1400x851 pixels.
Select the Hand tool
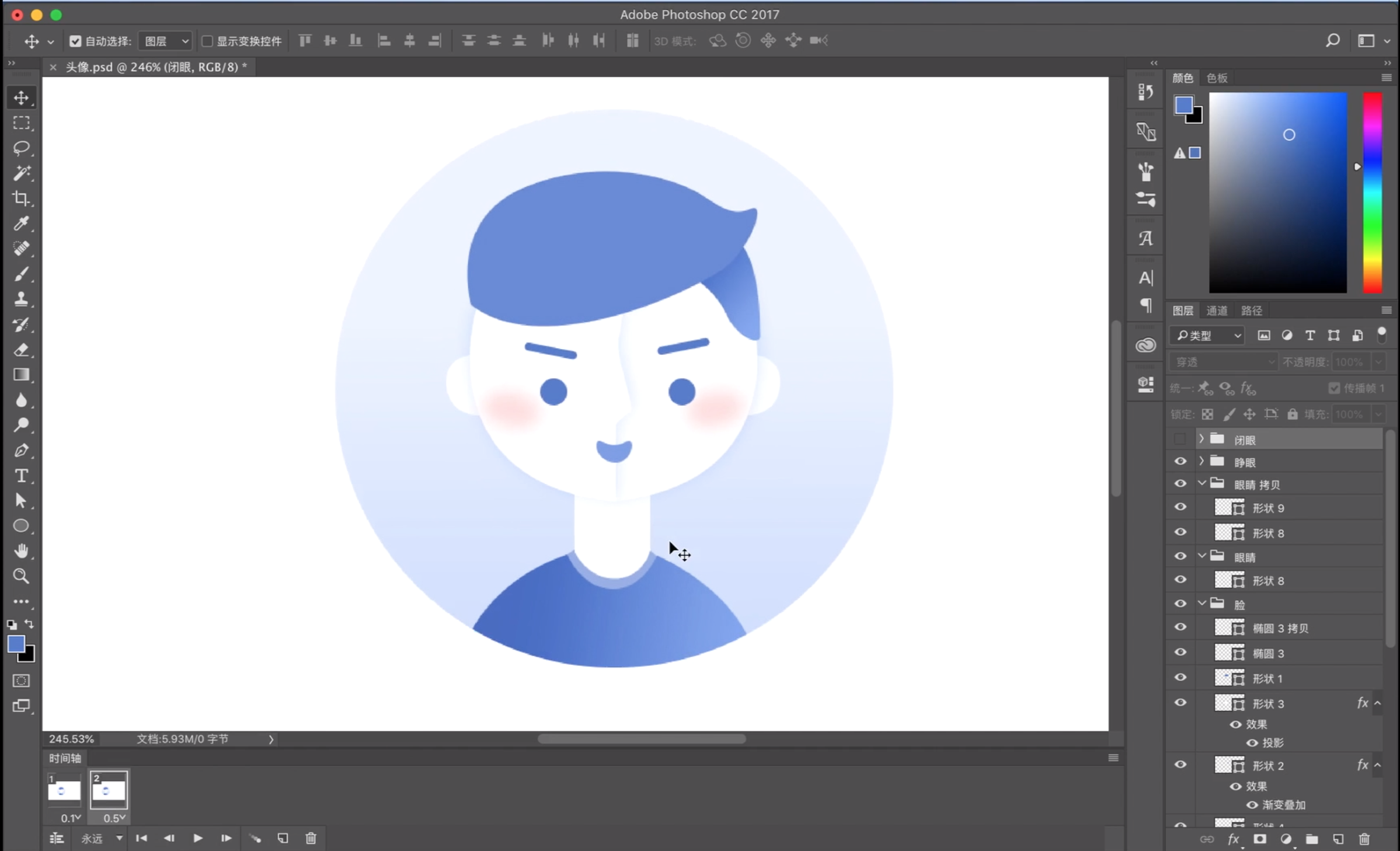coord(22,551)
